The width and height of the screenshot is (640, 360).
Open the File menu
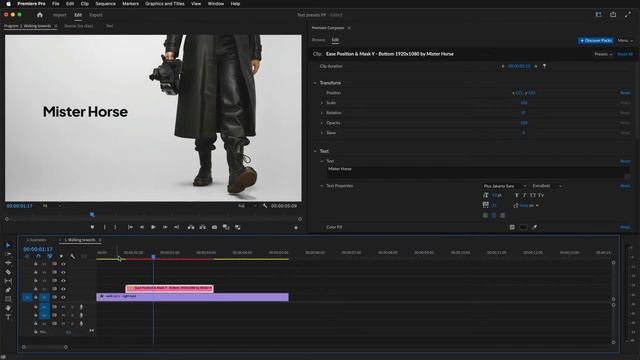(56, 4)
